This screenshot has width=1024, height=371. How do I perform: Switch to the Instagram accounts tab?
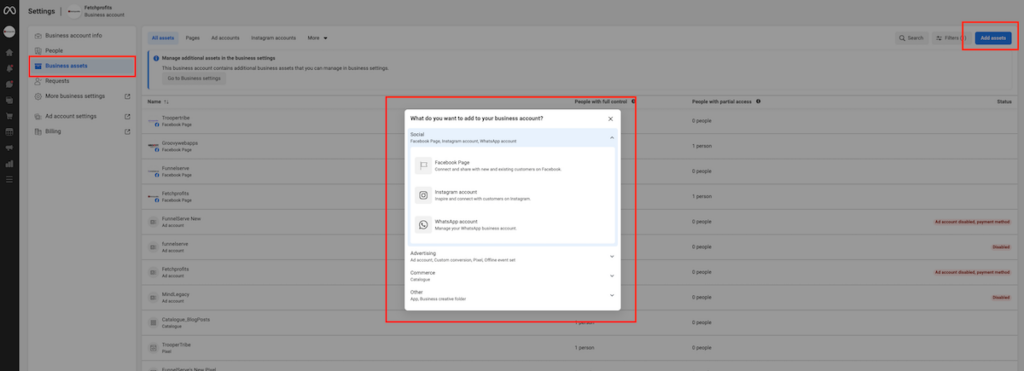[x=273, y=38]
